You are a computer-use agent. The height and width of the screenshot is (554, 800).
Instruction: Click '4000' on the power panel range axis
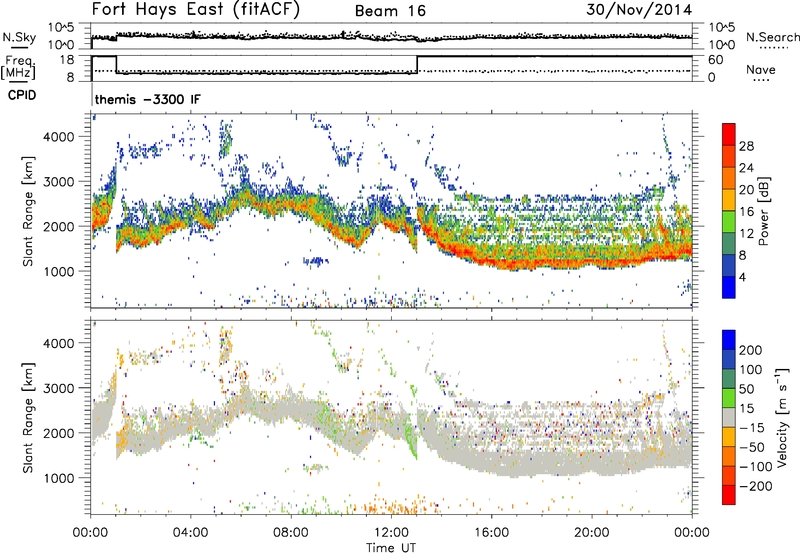[x=58, y=137]
